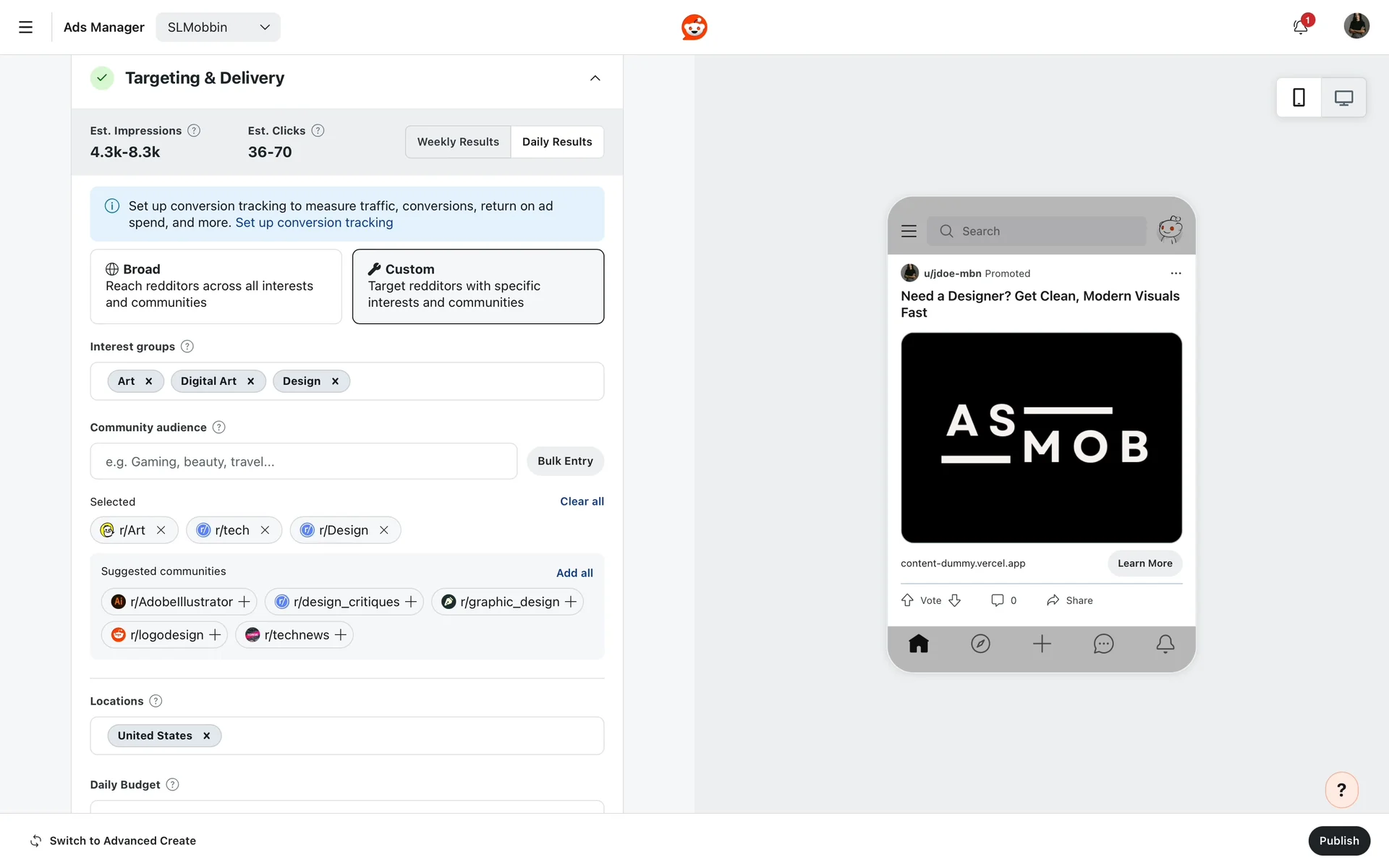Select the Daily Results tab
The height and width of the screenshot is (868, 1389).
tap(557, 142)
